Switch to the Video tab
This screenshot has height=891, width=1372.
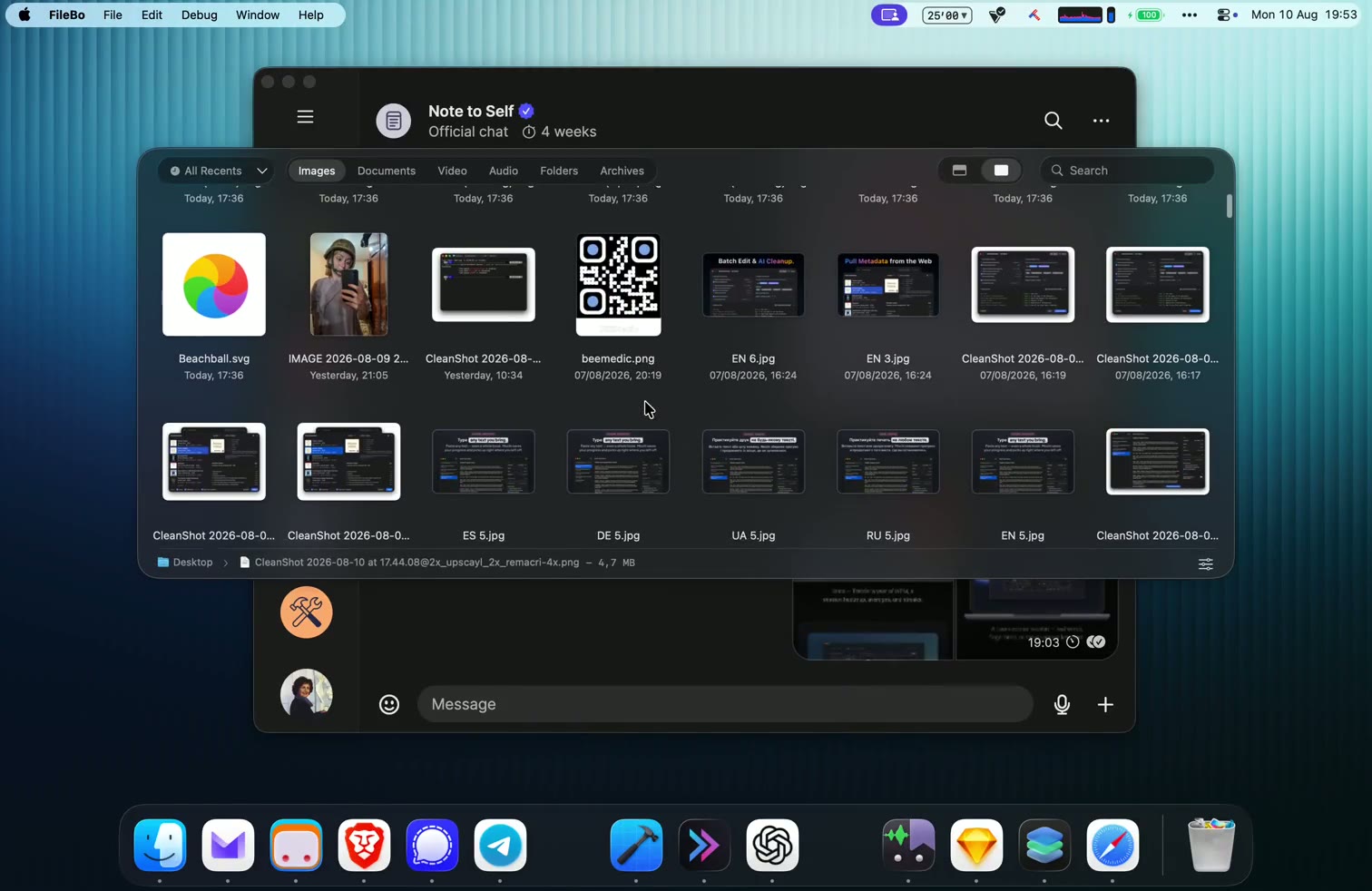(452, 171)
